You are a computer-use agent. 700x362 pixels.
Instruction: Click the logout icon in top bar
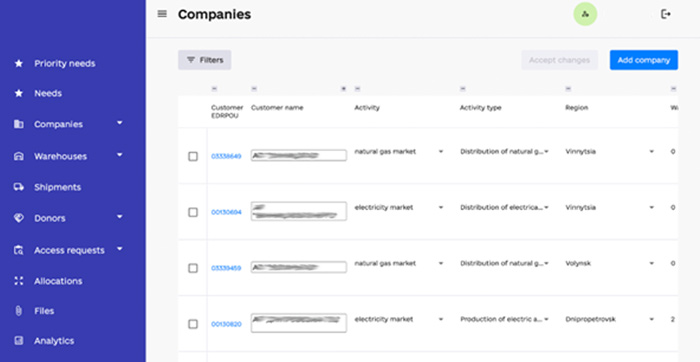[666, 14]
